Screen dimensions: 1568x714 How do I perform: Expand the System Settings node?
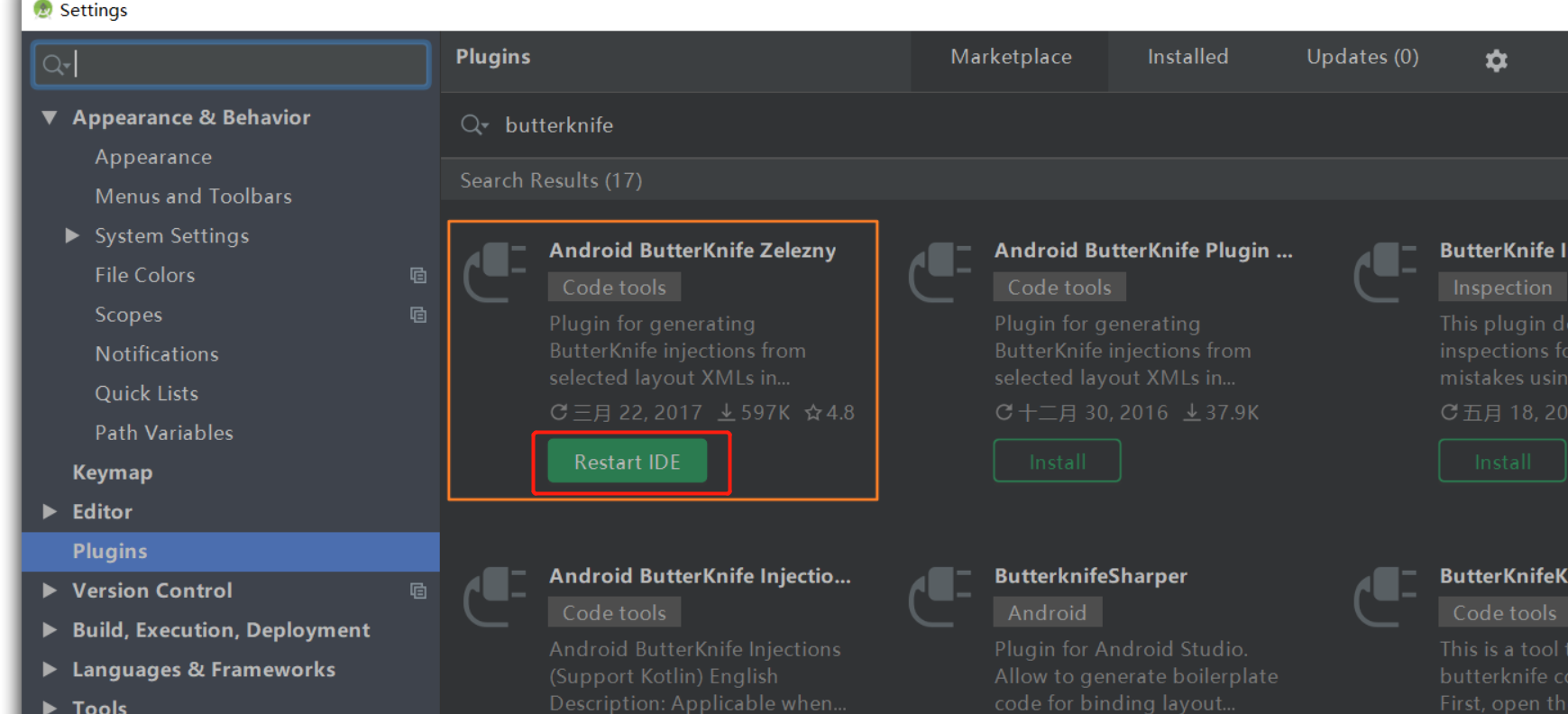(72, 235)
